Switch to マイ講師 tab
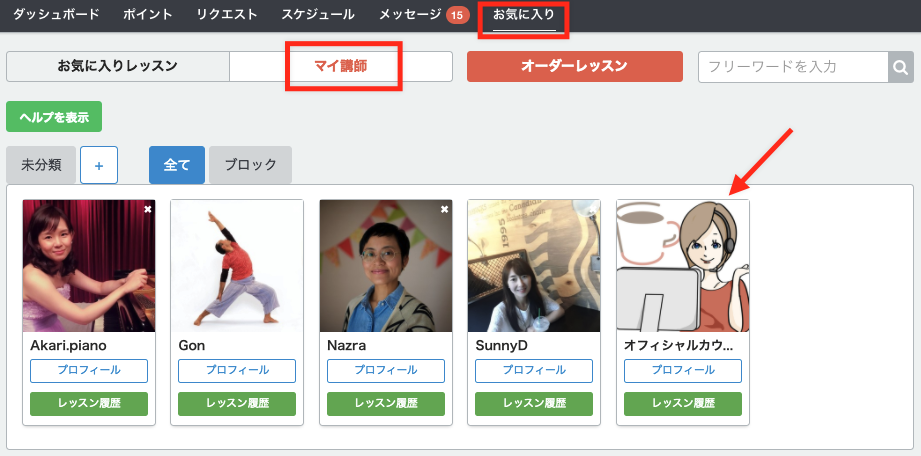 click(x=341, y=66)
